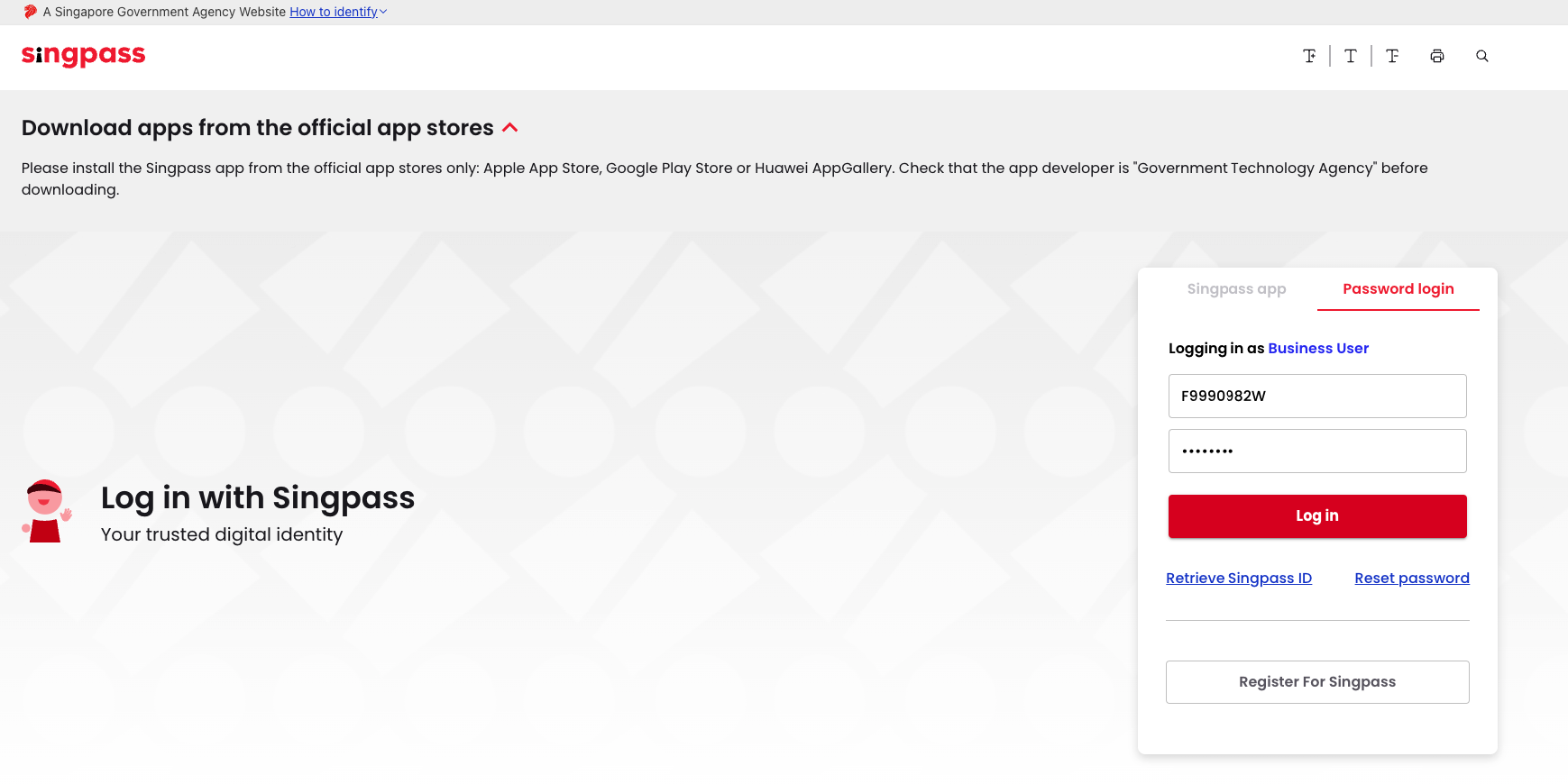Focus the Singpass ID input field

(x=1317, y=396)
